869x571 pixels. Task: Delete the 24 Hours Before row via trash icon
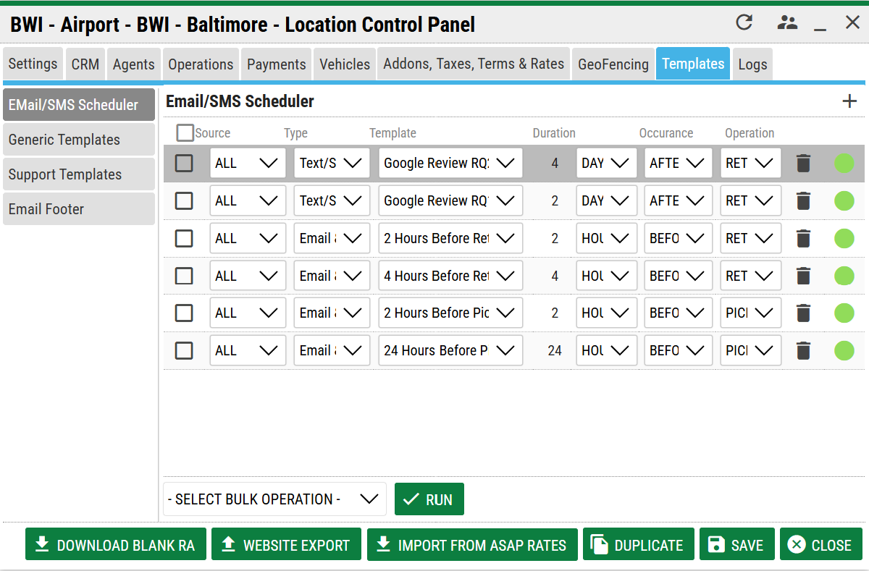click(803, 351)
